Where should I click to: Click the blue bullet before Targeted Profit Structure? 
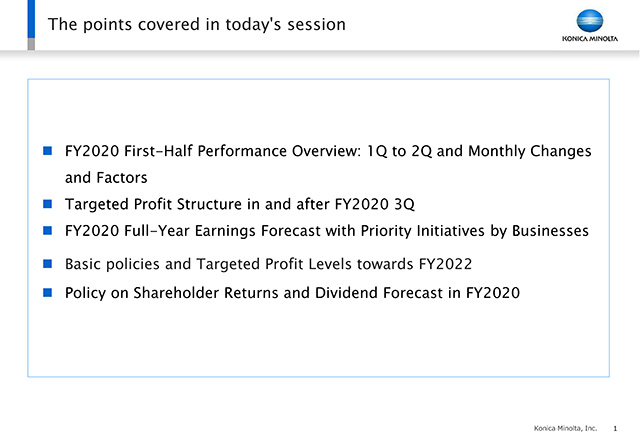(47, 204)
